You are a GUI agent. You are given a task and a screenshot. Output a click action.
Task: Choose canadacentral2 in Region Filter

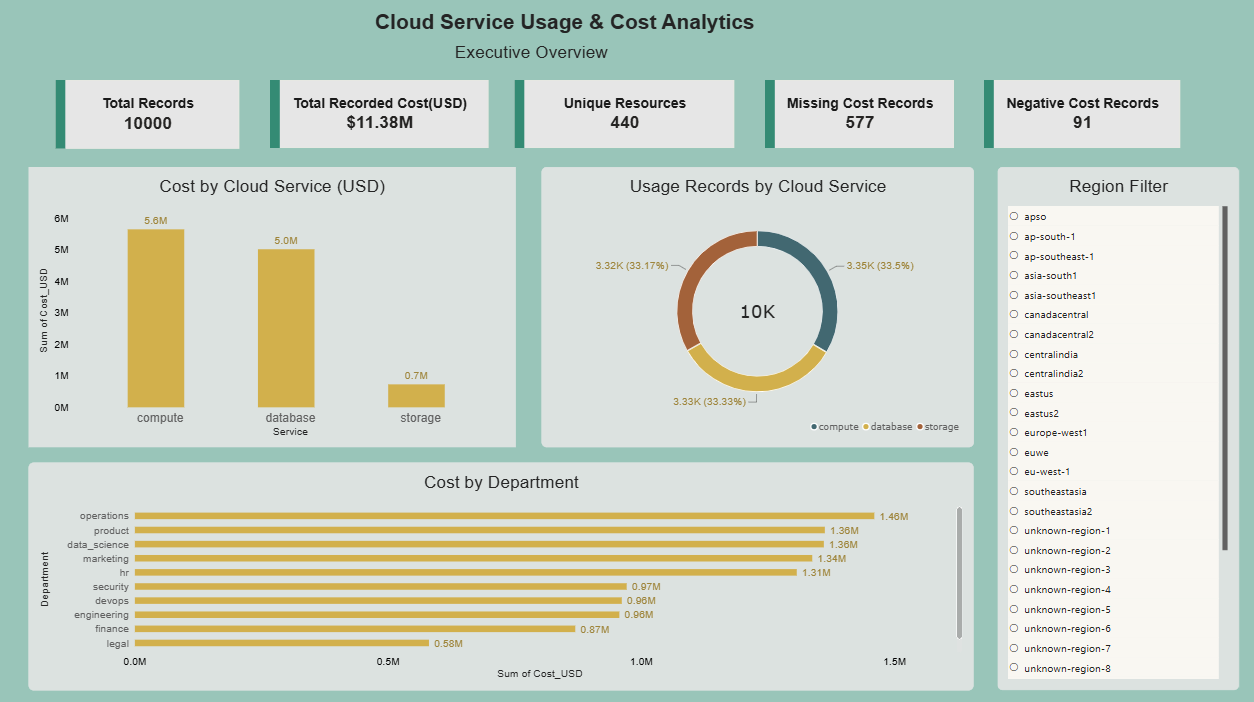(x=1014, y=334)
